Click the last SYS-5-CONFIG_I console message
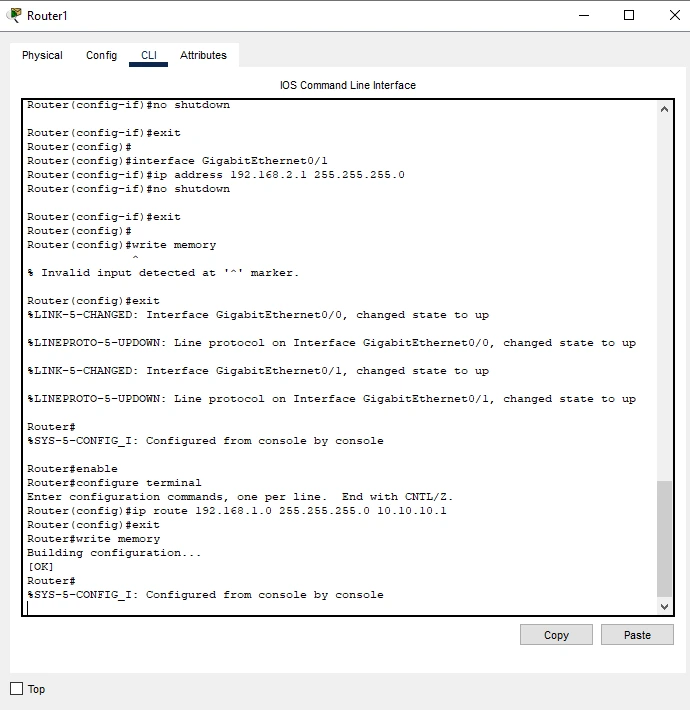The height and width of the screenshot is (710, 690). pos(205,595)
